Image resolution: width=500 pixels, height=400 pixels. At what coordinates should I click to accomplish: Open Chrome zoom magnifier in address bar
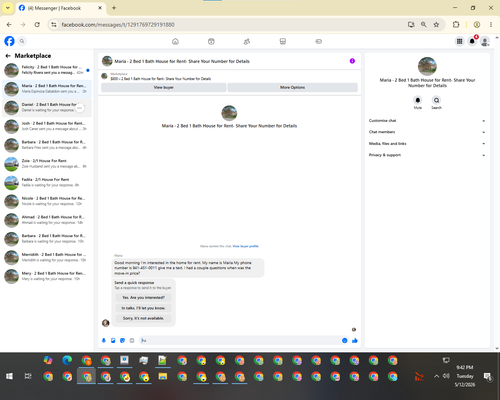(x=423, y=25)
